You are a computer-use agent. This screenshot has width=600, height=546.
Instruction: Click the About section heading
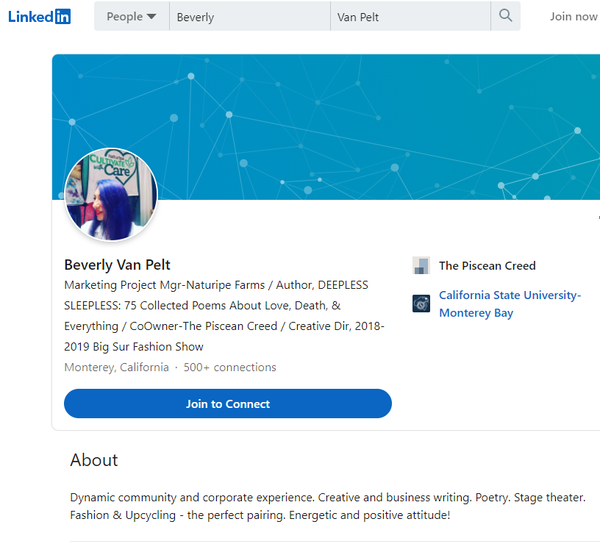(94, 460)
